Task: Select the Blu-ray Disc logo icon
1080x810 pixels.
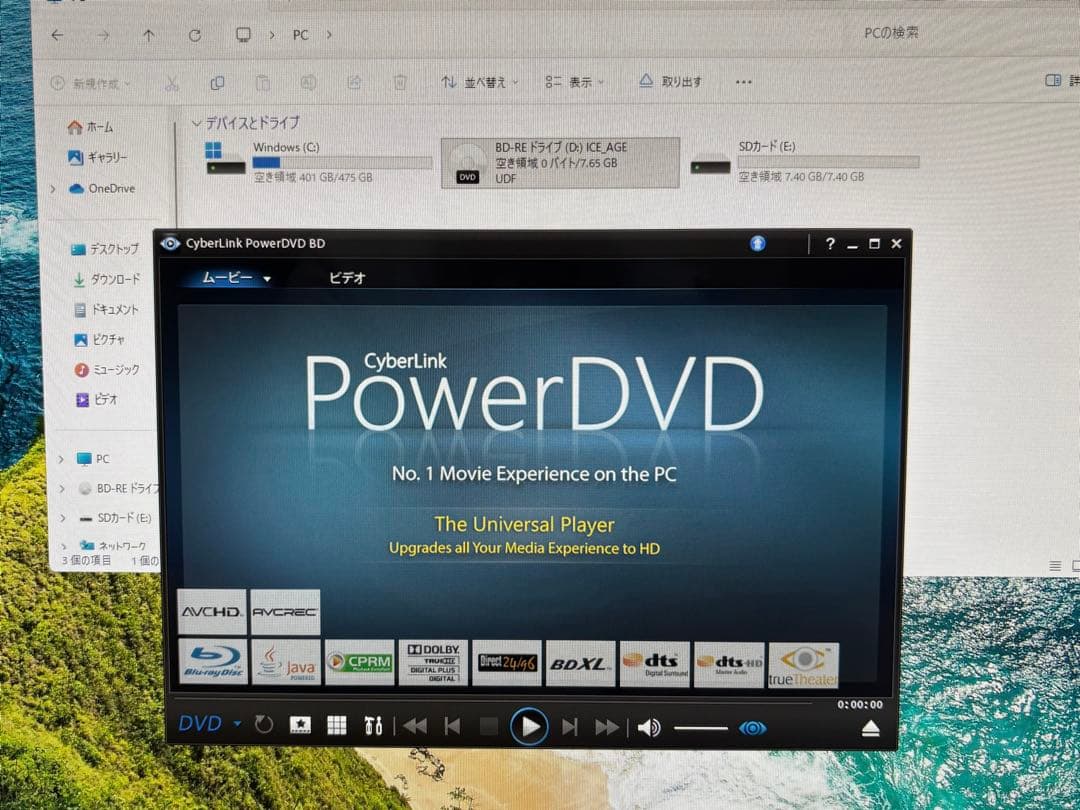Action: (x=210, y=662)
